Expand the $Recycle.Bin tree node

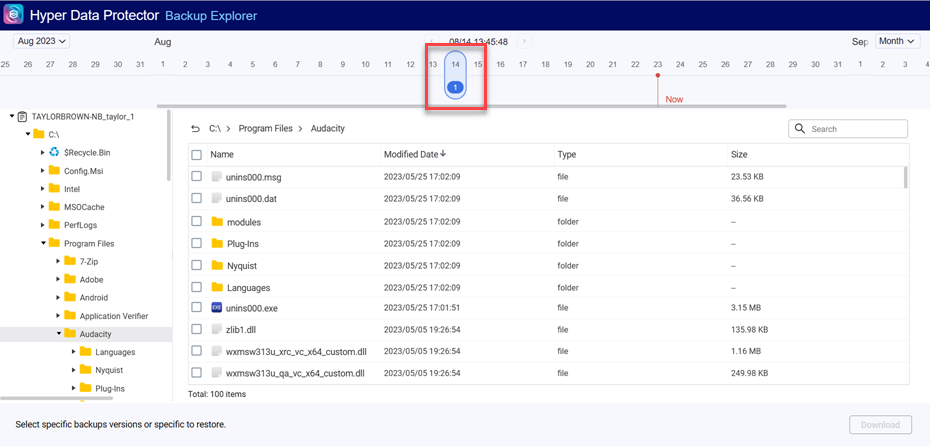pyautogui.click(x=43, y=152)
